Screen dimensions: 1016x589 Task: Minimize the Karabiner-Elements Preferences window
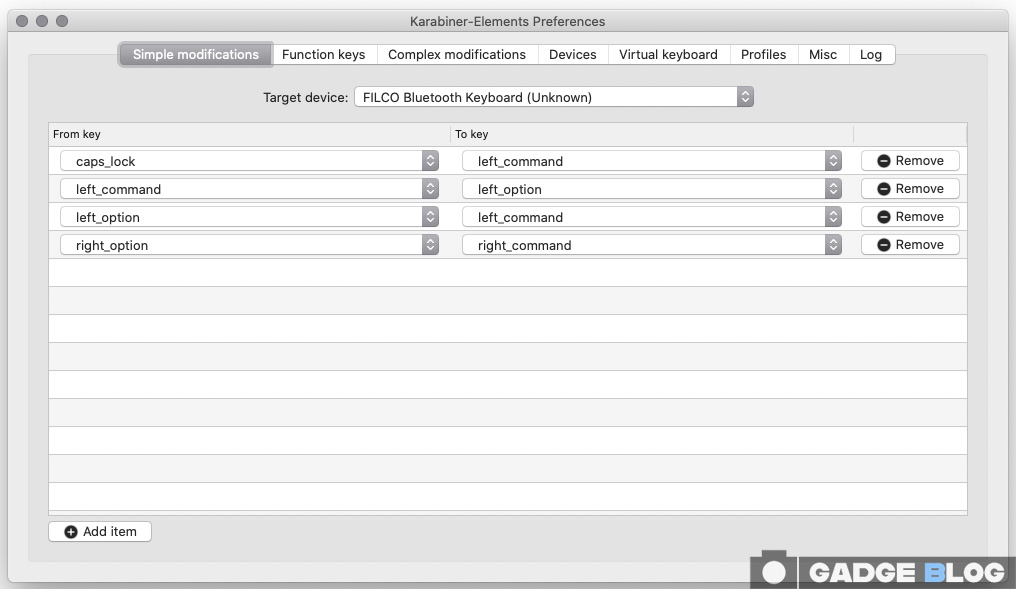42,21
